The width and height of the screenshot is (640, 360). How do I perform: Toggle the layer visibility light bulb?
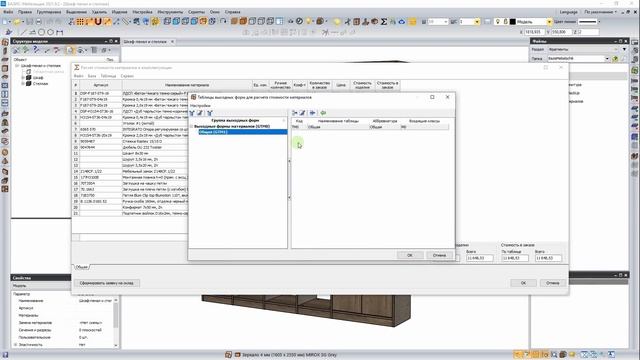pos(498,22)
